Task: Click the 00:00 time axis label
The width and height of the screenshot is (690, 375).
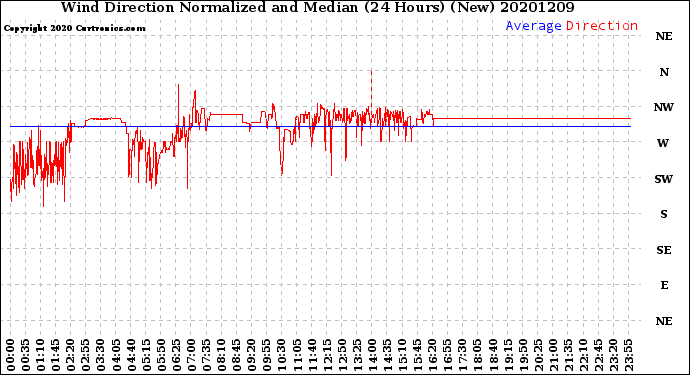Action: pos(11,355)
